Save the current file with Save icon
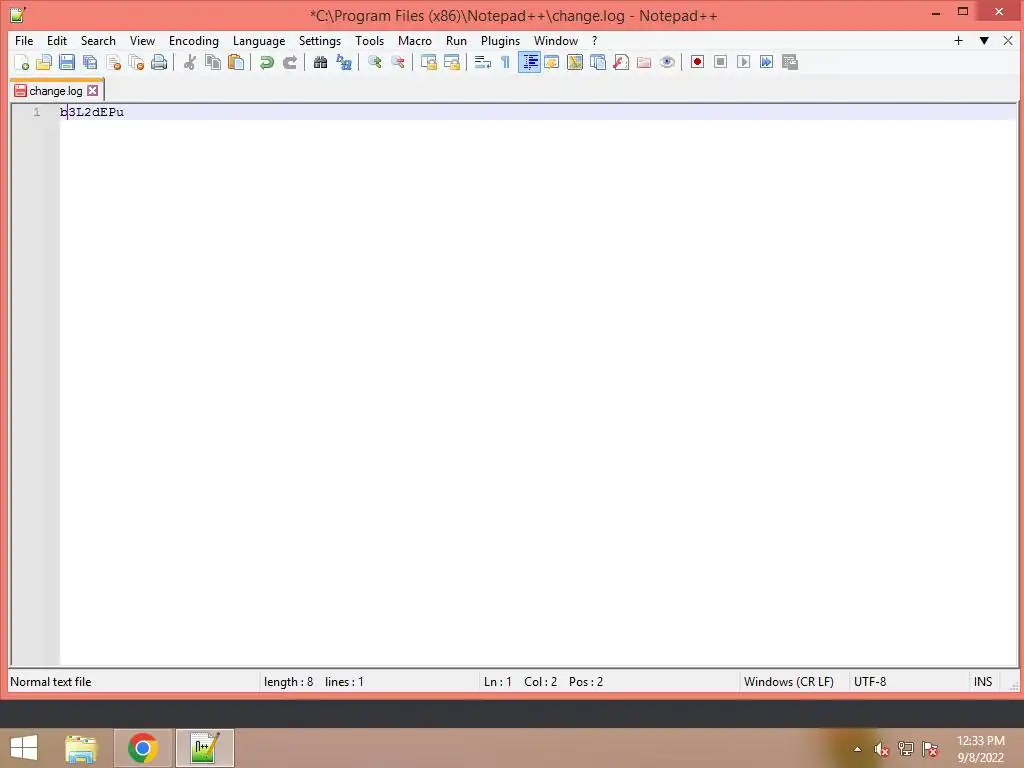 click(67, 62)
